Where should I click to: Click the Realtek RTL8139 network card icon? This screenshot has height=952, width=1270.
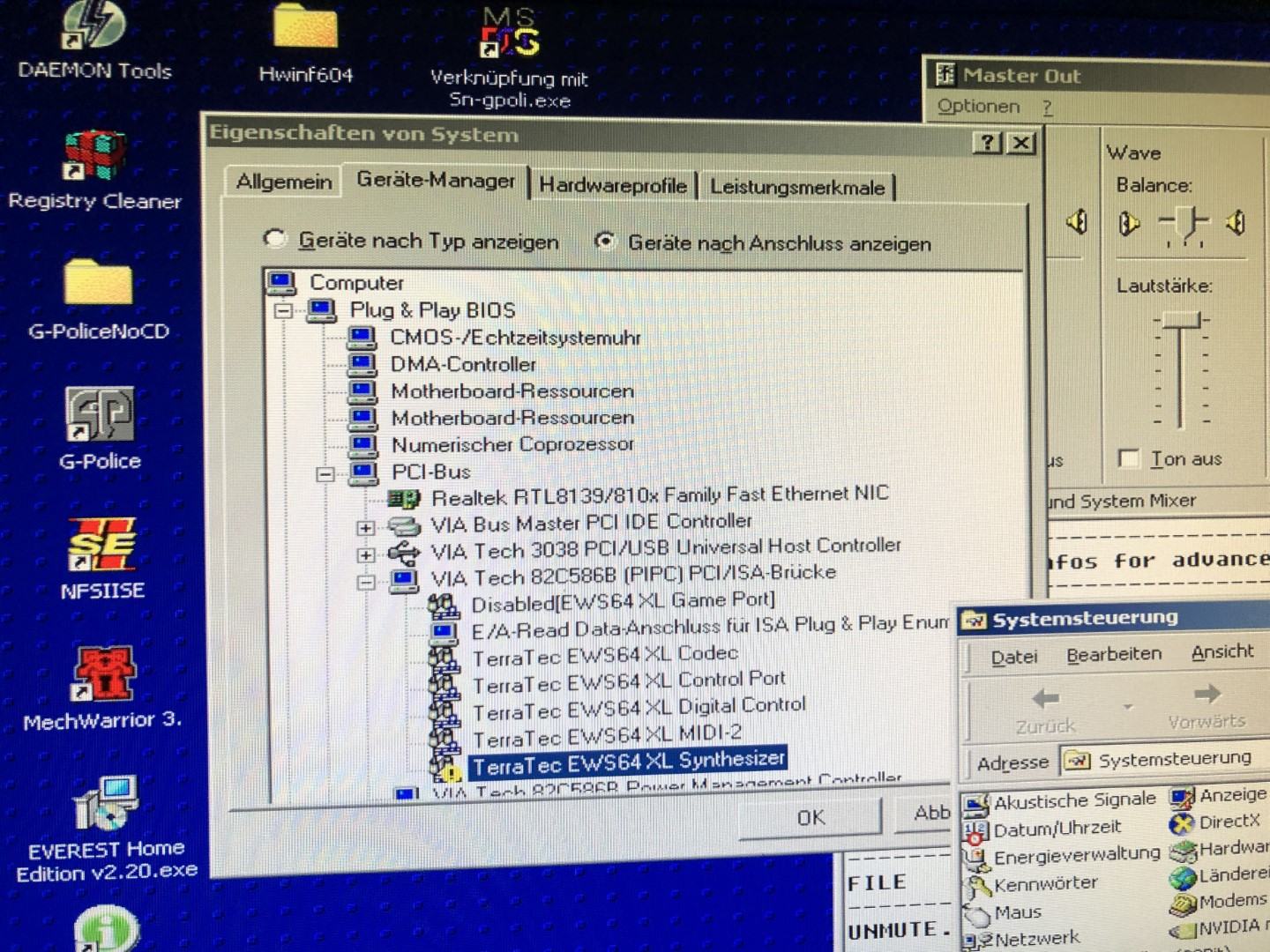coord(404,499)
